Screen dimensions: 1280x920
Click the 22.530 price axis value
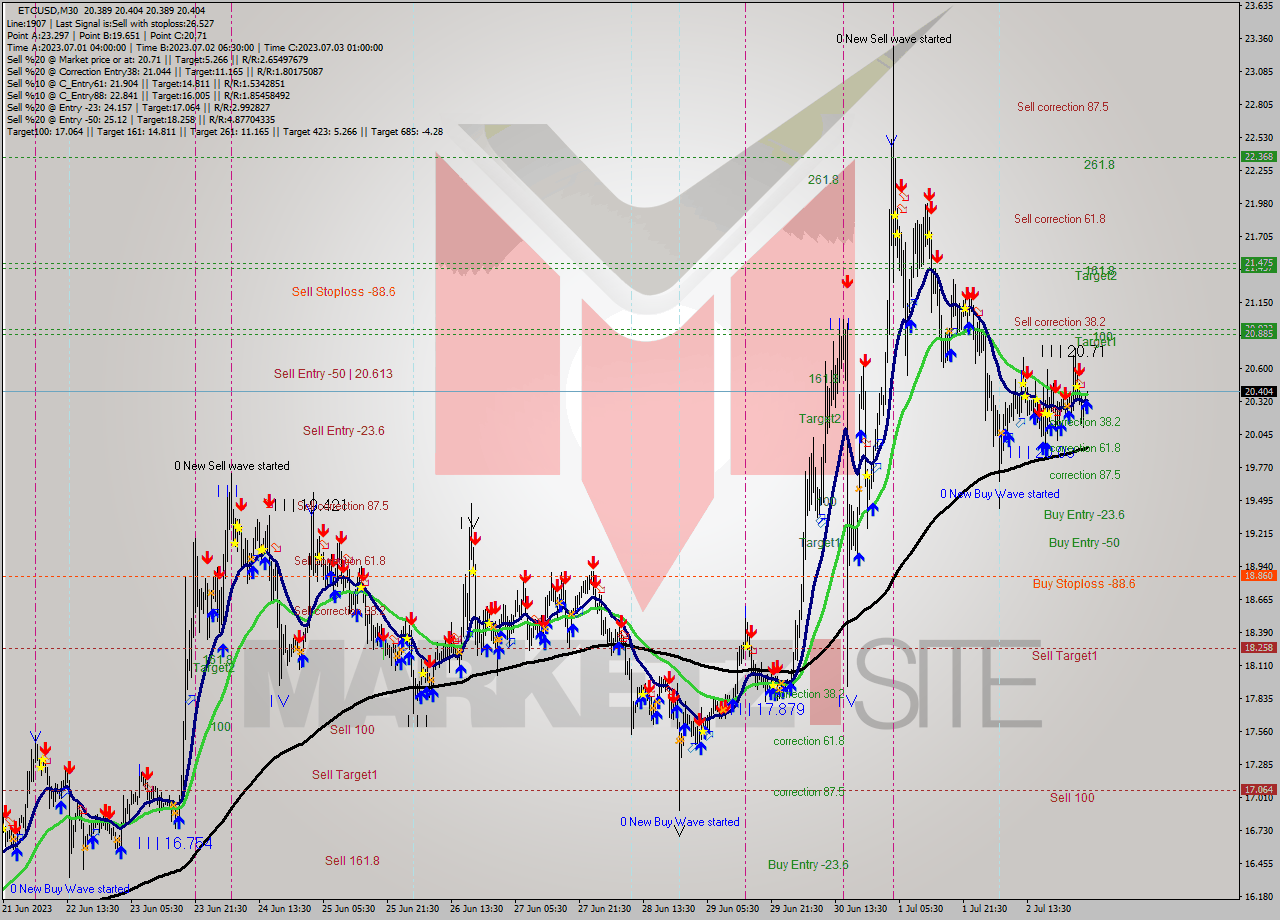(1258, 138)
